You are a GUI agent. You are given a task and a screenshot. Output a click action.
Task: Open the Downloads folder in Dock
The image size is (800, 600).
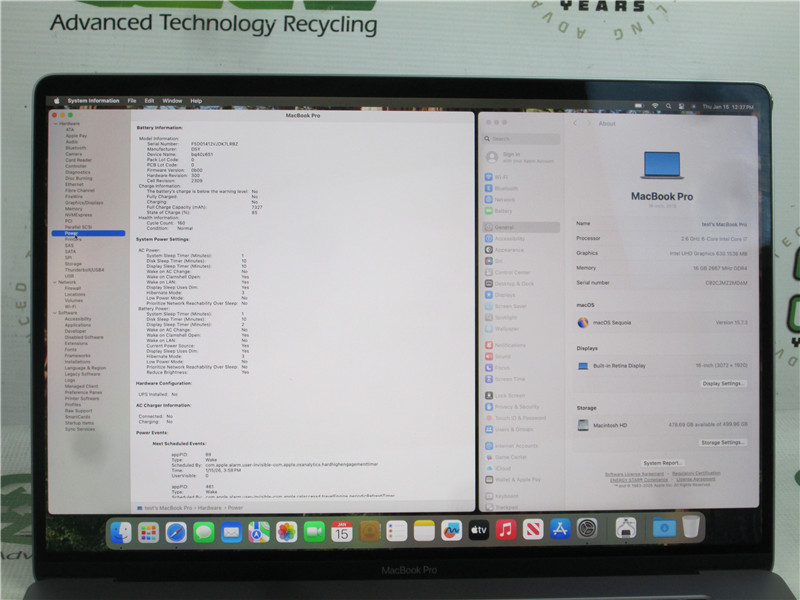pyautogui.click(x=664, y=528)
